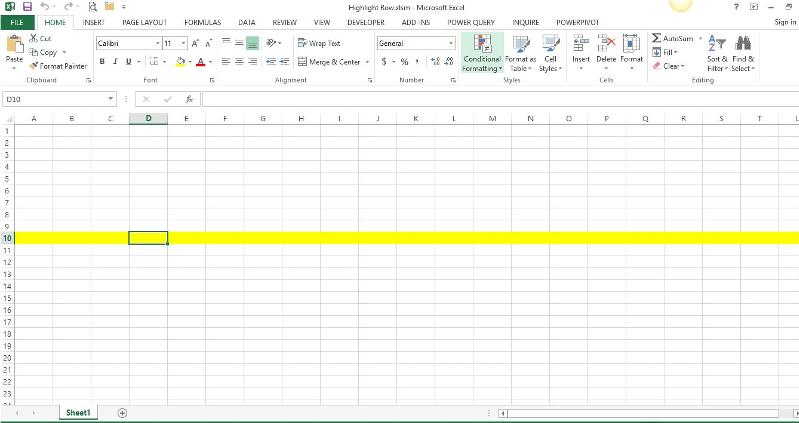Undo the last action
Viewport: 799px width, 423px height.
tap(45, 7)
